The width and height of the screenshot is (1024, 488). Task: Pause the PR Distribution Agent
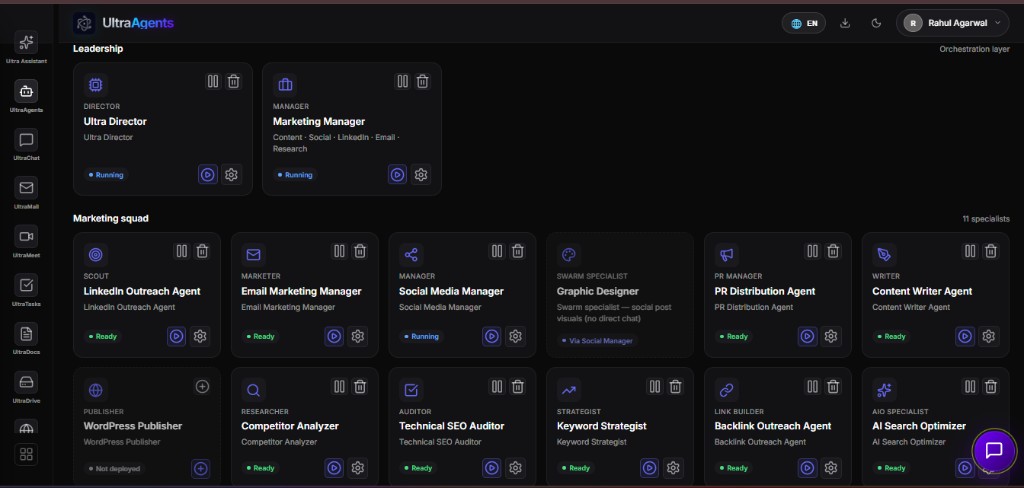pos(812,251)
